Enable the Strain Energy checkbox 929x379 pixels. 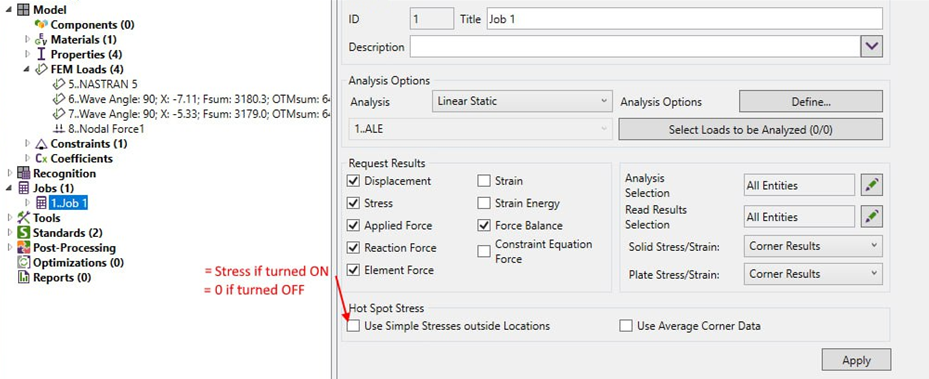[484, 203]
